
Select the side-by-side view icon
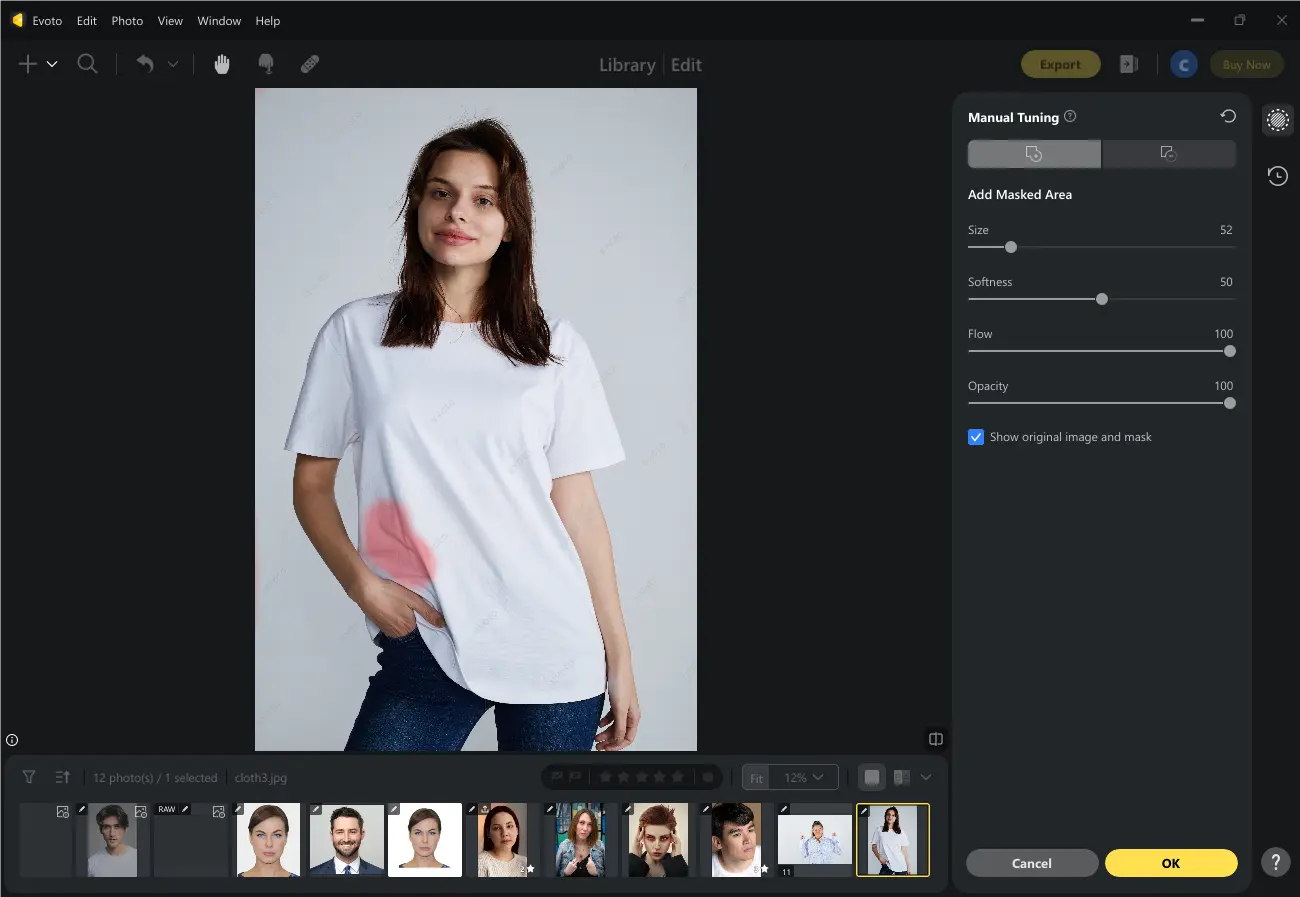pyautogui.click(x=901, y=777)
